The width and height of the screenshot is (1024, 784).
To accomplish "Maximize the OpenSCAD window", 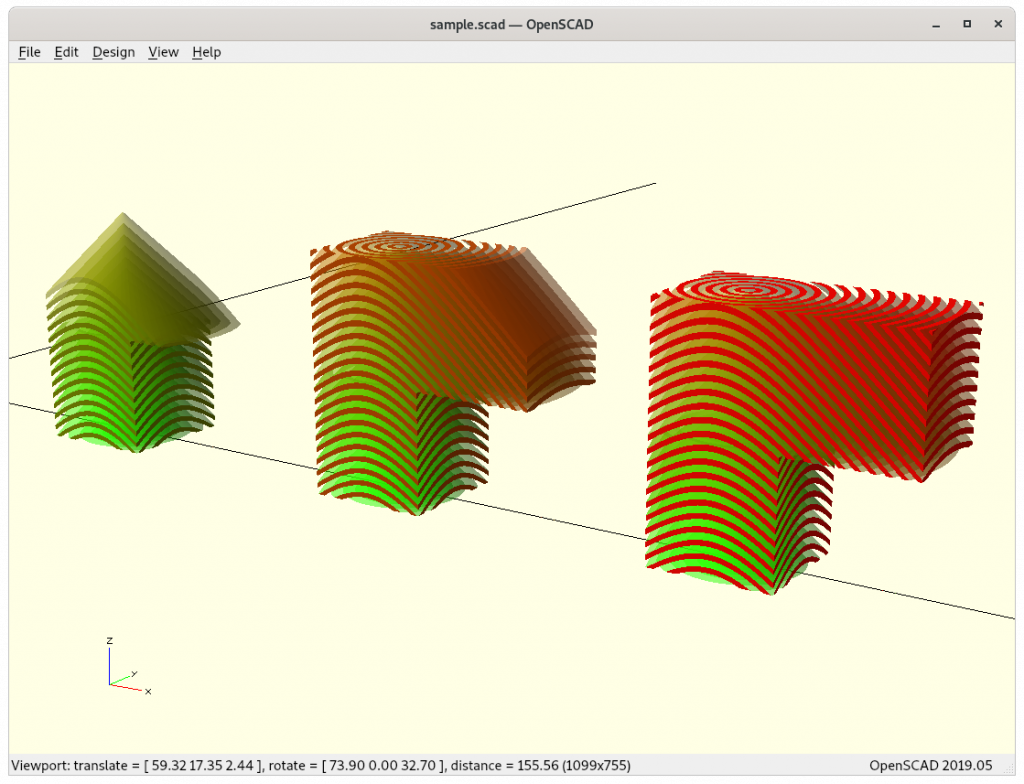I will click(x=967, y=24).
